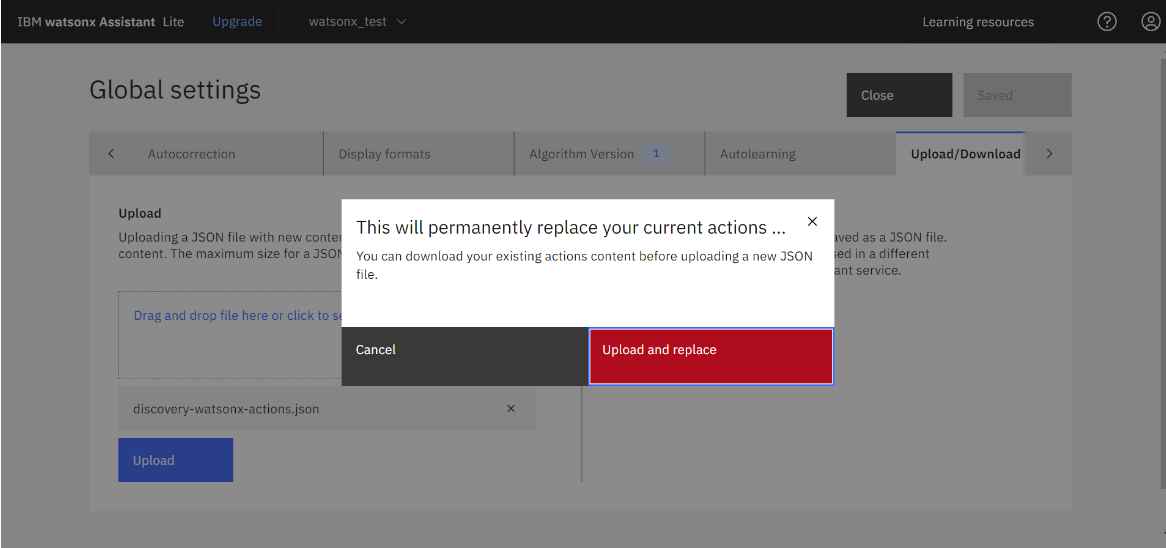
Task: Open the user profile icon
Action: tap(1150, 22)
